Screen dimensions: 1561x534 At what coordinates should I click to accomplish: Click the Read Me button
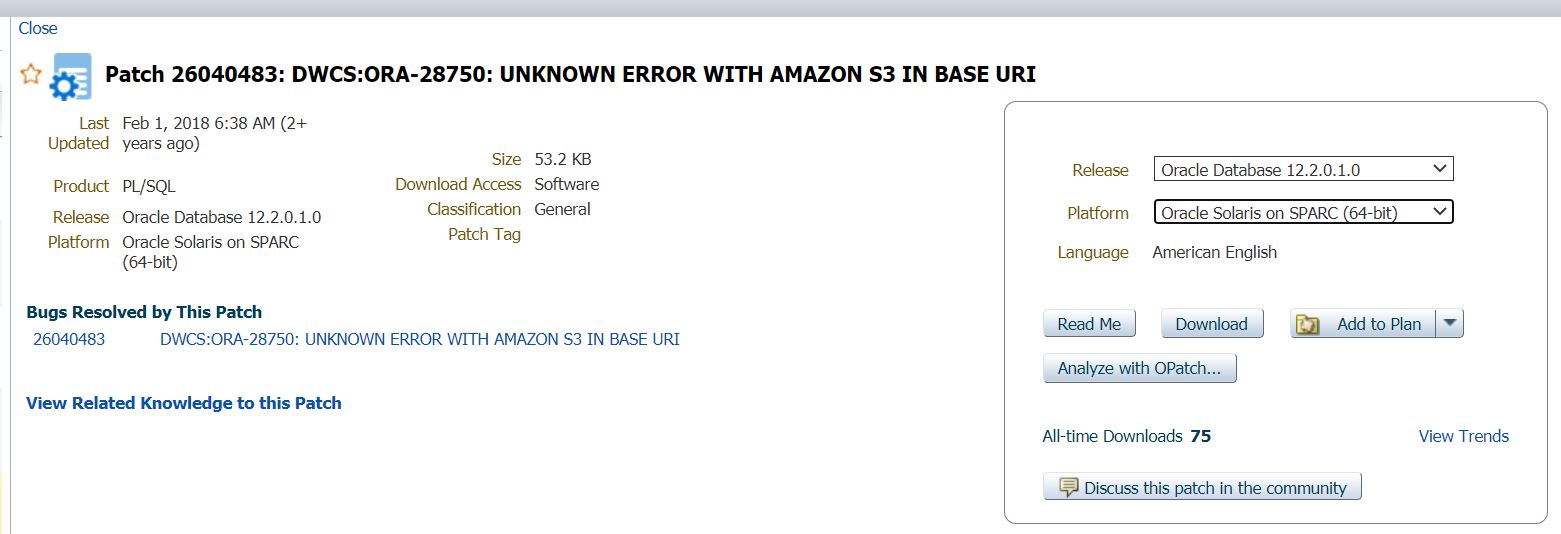click(x=1089, y=324)
